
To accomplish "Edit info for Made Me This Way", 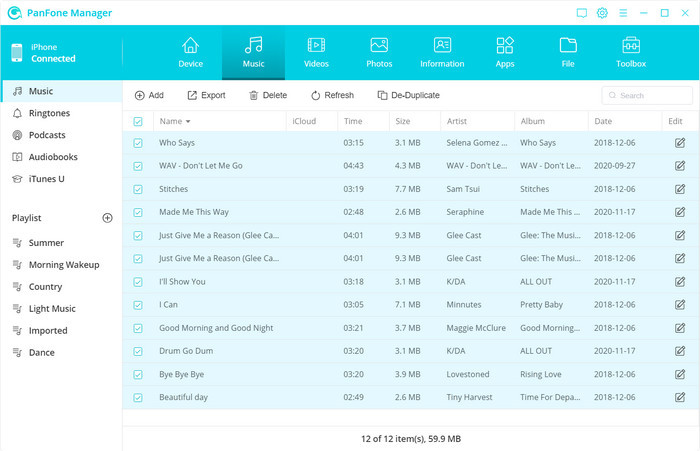I will (x=680, y=212).
